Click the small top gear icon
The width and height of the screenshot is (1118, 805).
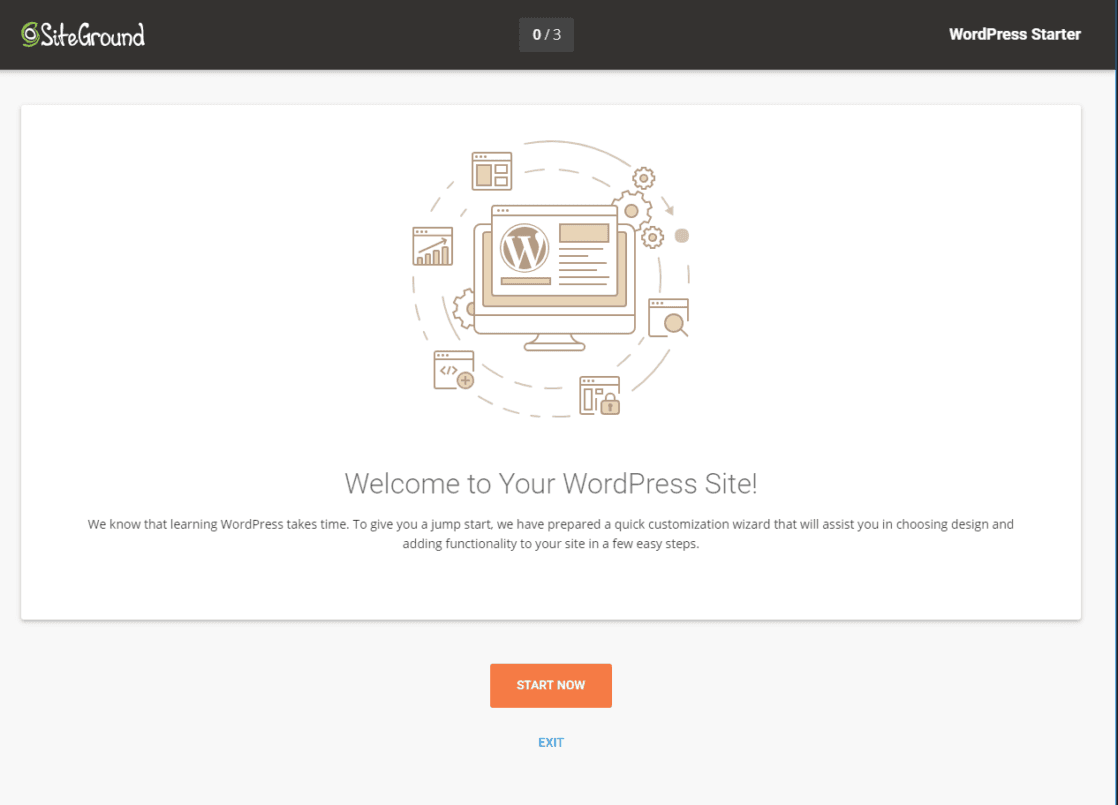click(x=643, y=178)
